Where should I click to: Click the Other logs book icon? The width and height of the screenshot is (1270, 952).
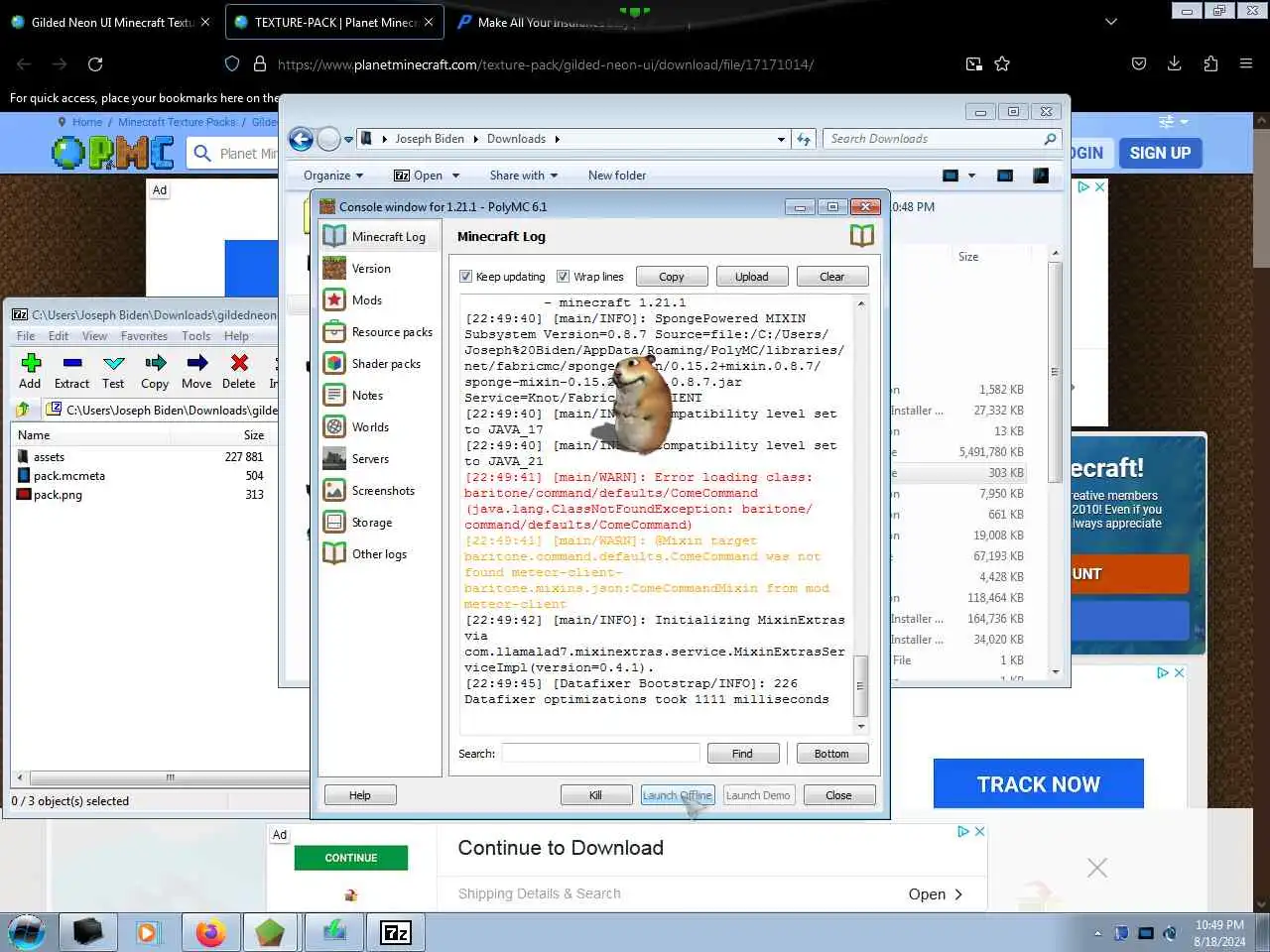coord(334,554)
